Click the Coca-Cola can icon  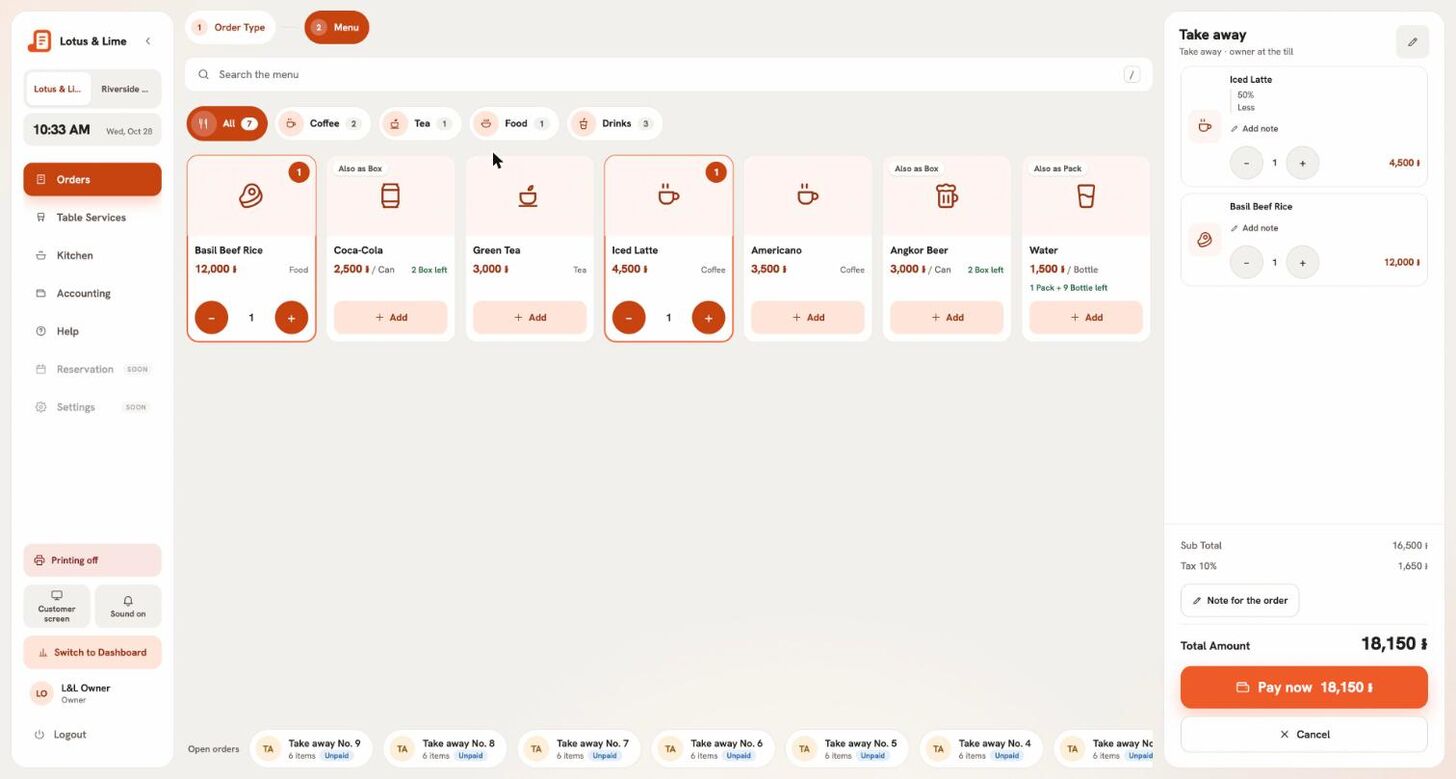(390, 196)
